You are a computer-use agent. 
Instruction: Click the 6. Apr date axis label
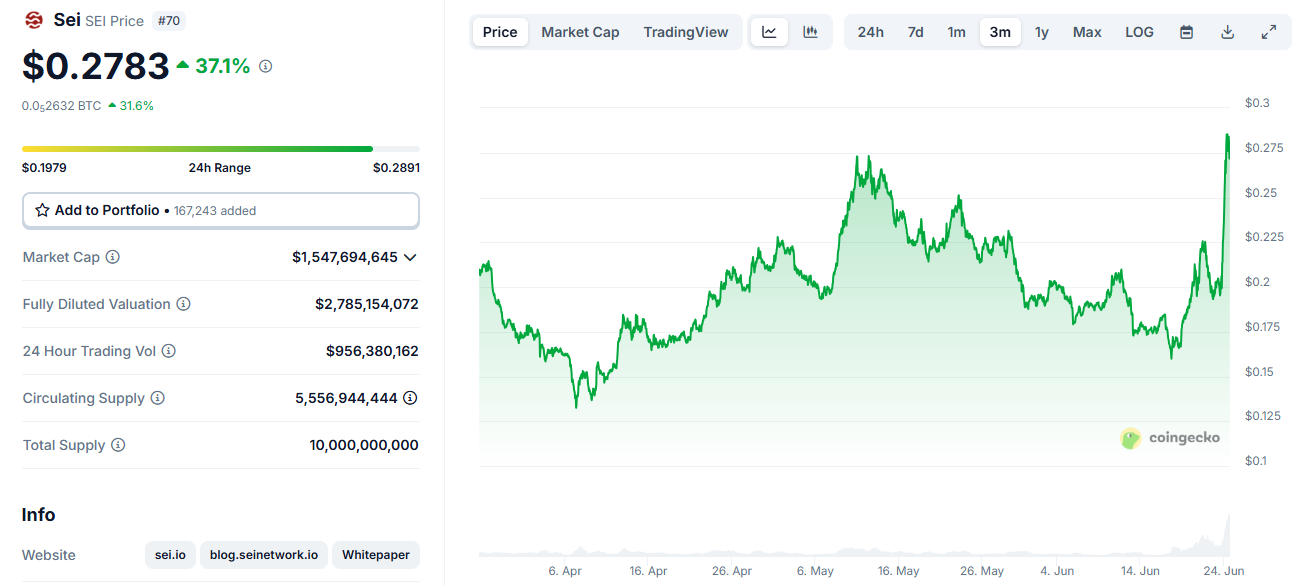(x=565, y=572)
